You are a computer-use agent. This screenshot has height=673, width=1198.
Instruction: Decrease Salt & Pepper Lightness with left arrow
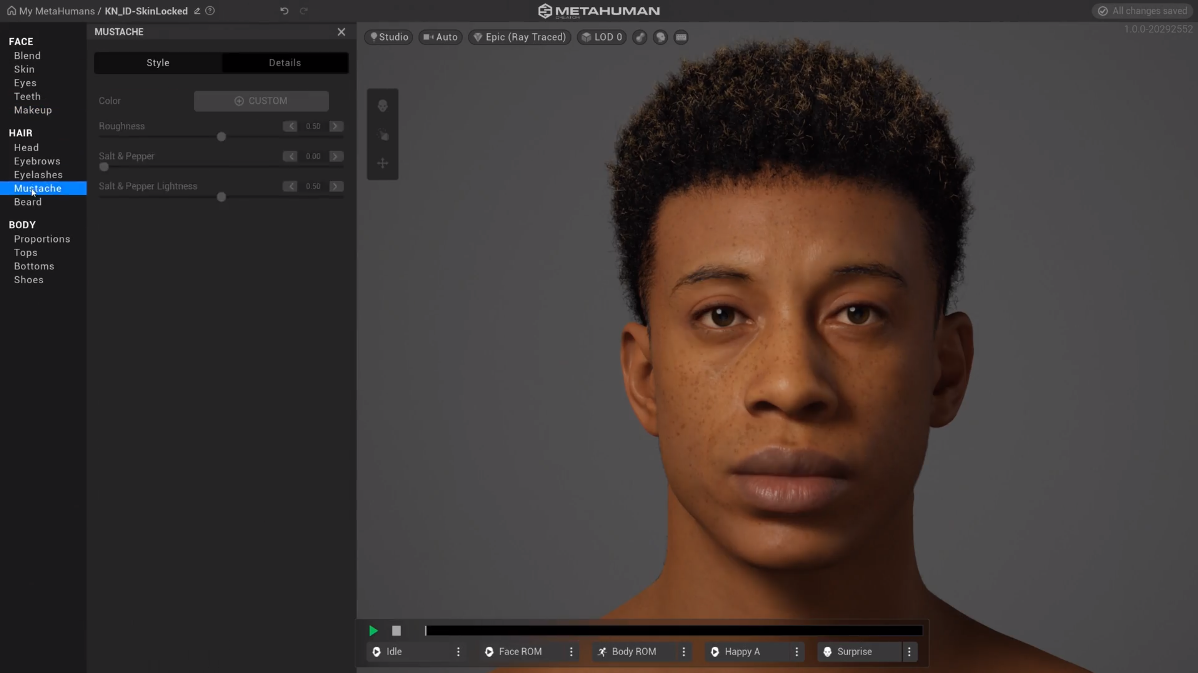click(290, 186)
